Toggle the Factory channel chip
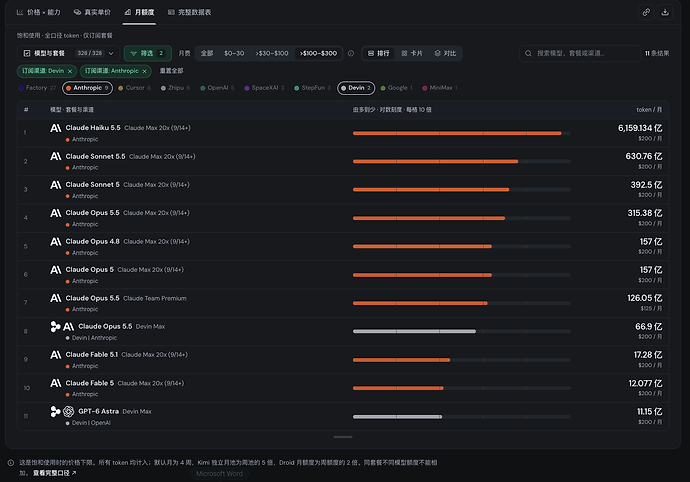This screenshot has width=690, height=482. [x=37, y=88]
